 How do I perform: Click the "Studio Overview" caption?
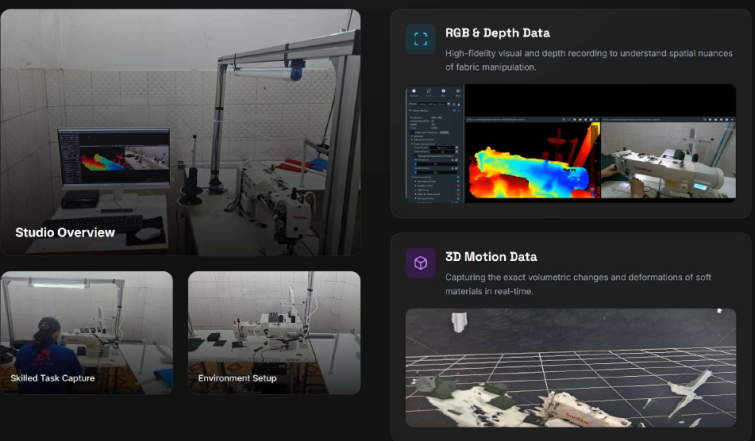click(x=65, y=233)
